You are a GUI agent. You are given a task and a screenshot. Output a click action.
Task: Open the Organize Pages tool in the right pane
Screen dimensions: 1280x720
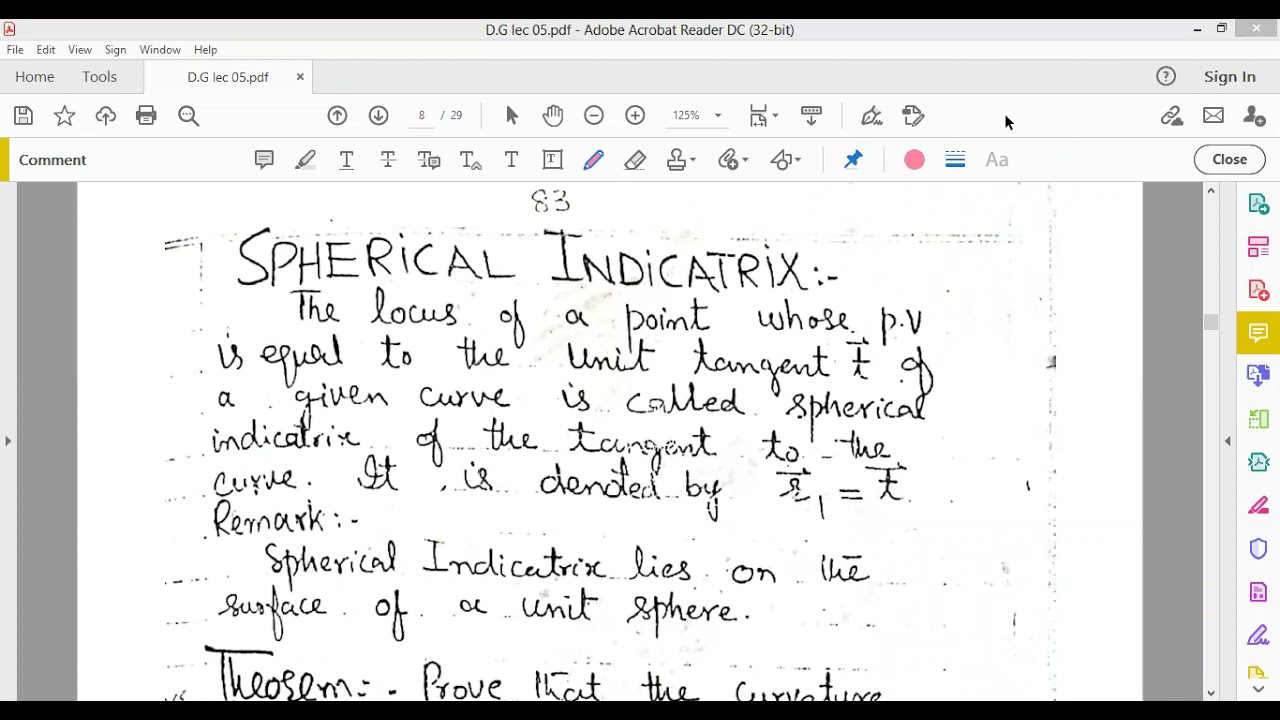pyautogui.click(x=1258, y=247)
